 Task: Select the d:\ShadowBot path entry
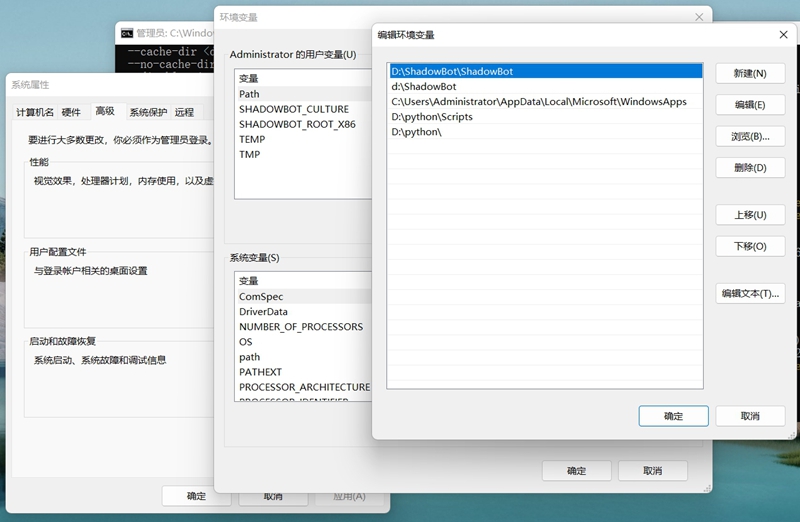tap(545, 86)
